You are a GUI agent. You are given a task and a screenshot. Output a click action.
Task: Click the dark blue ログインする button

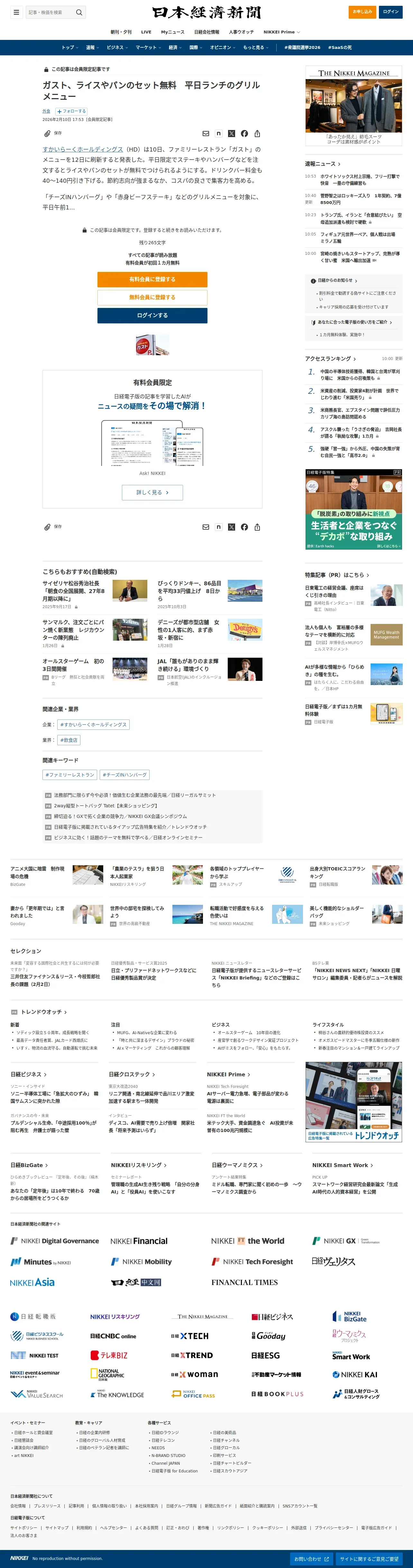point(152,315)
